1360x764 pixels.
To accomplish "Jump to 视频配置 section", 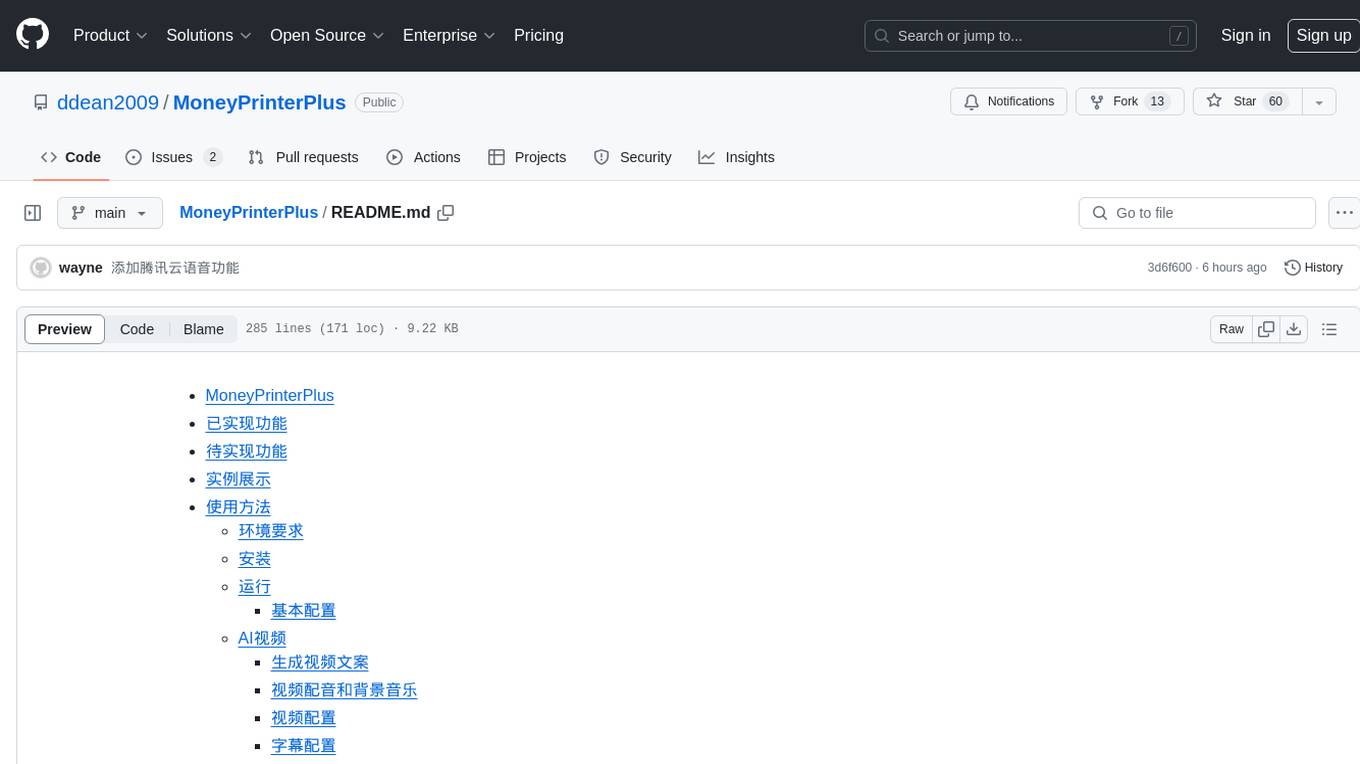I will pyautogui.click(x=303, y=718).
